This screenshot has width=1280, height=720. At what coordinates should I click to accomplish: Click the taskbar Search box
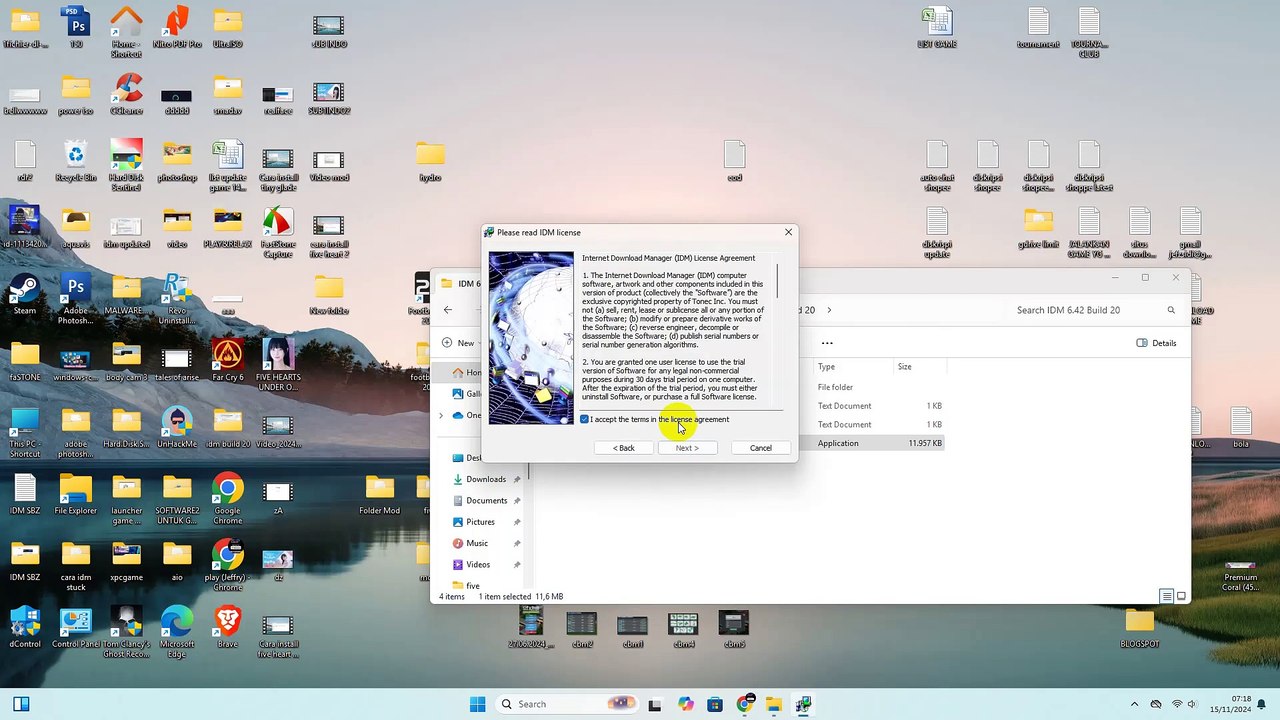(x=568, y=704)
